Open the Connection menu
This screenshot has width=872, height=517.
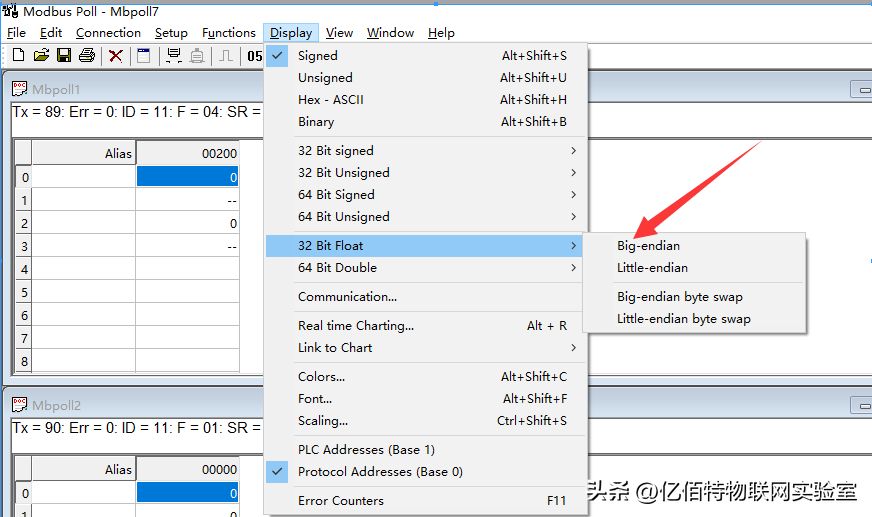click(x=108, y=33)
